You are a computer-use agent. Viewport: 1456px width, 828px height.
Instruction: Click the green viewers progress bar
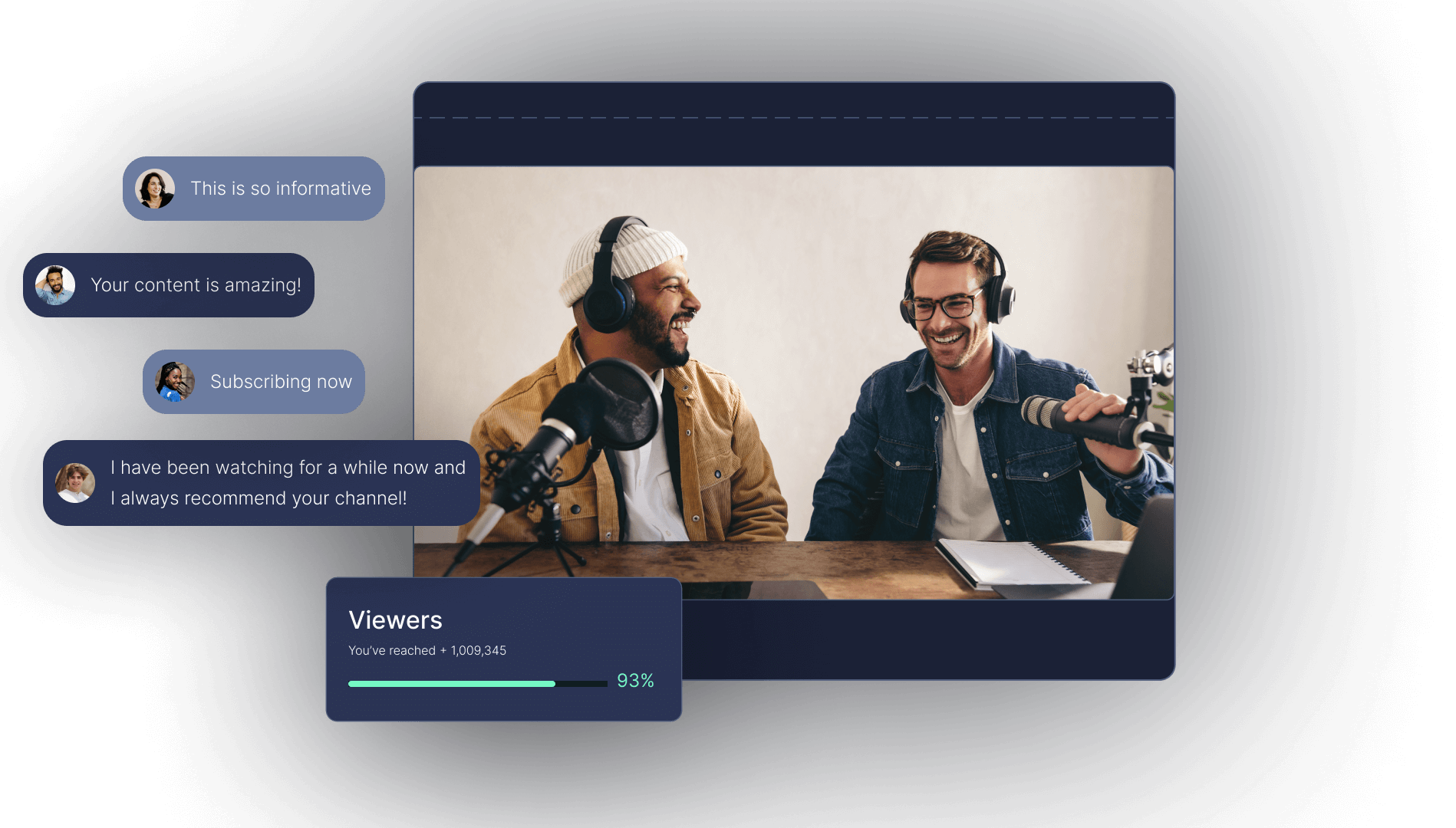tap(453, 683)
